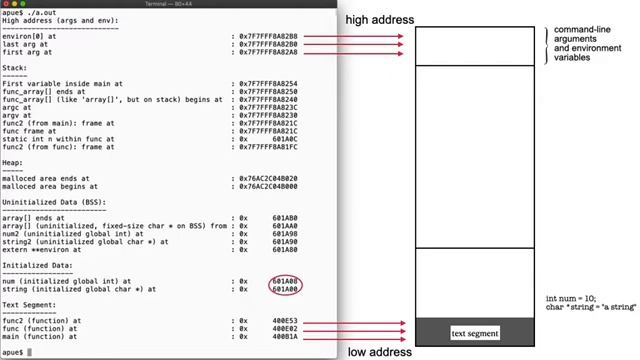The width and height of the screenshot is (640, 360).
Task: Click the 'low address' diagram label
Action: 380,352
